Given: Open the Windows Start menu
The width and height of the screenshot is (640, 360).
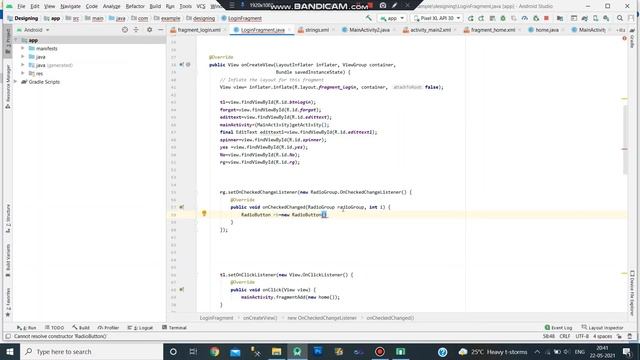Looking at the screenshot, I should click(10, 351).
